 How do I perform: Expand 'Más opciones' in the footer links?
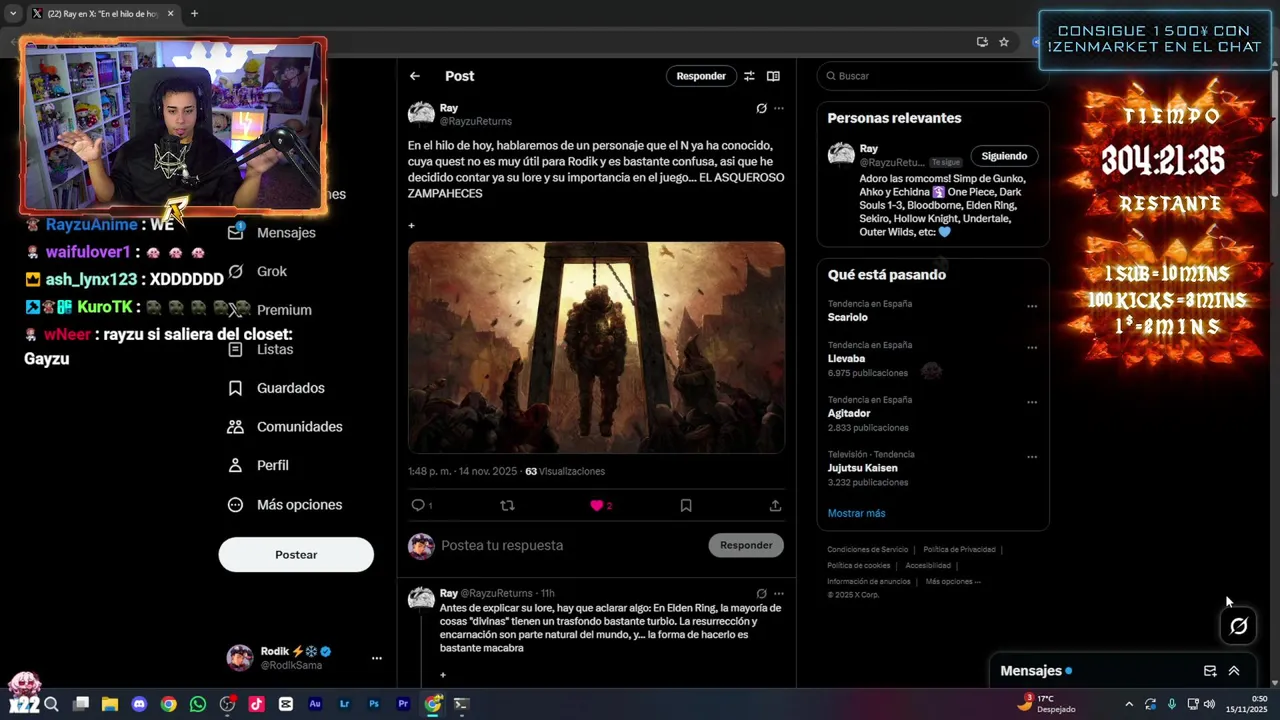point(953,582)
